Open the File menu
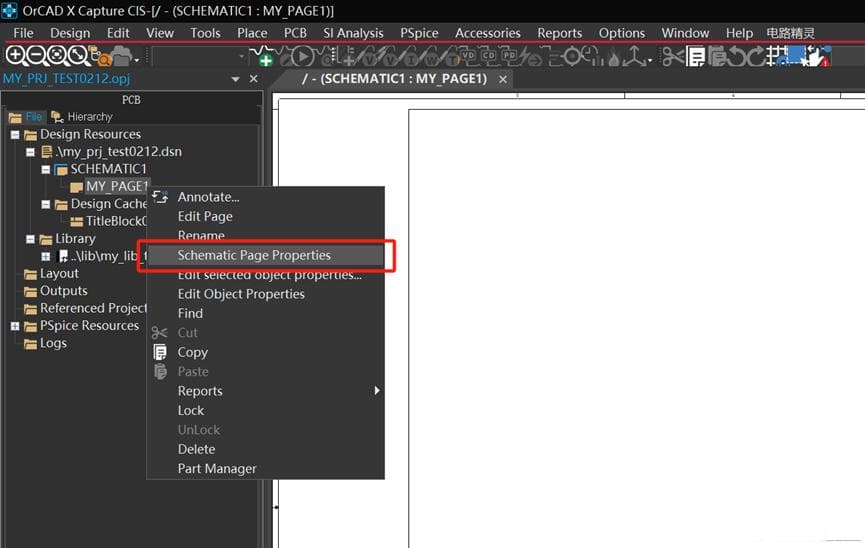 coord(23,33)
